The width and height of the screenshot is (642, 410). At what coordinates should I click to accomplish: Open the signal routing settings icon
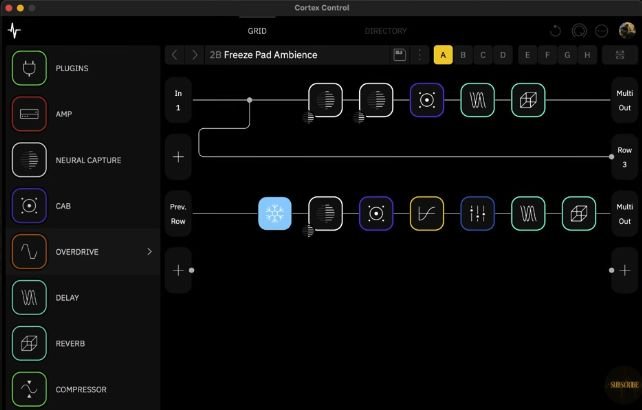pos(620,55)
